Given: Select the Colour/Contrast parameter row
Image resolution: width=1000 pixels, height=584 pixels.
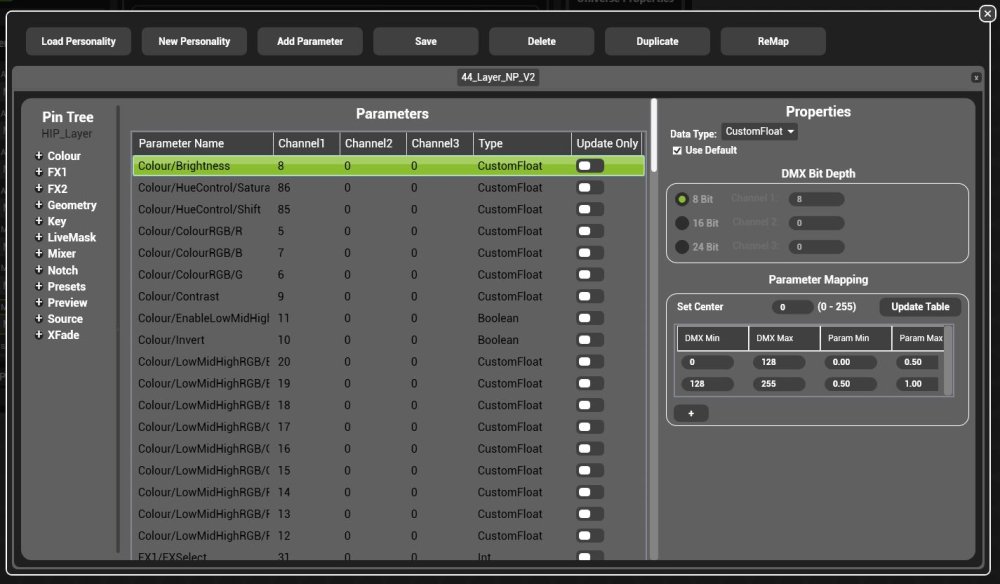Looking at the screenshot, I should pos(388,296).
